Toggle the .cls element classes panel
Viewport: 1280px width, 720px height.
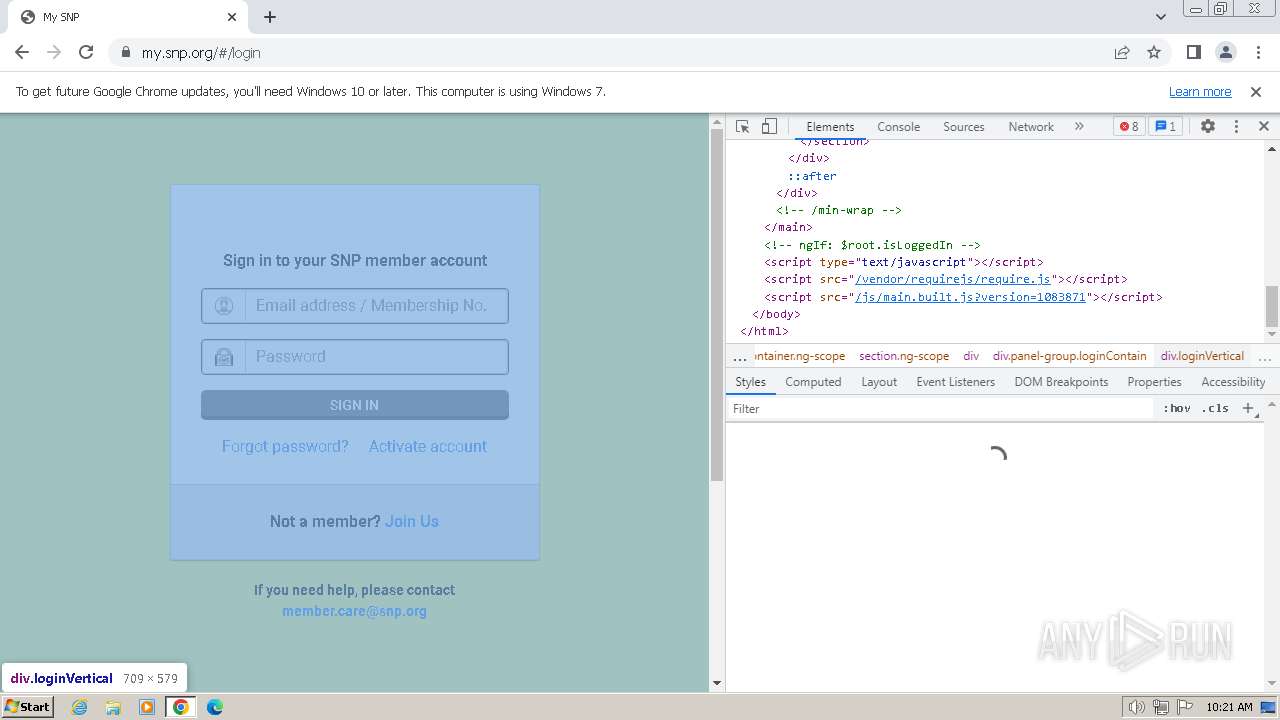coord(1216,408)
